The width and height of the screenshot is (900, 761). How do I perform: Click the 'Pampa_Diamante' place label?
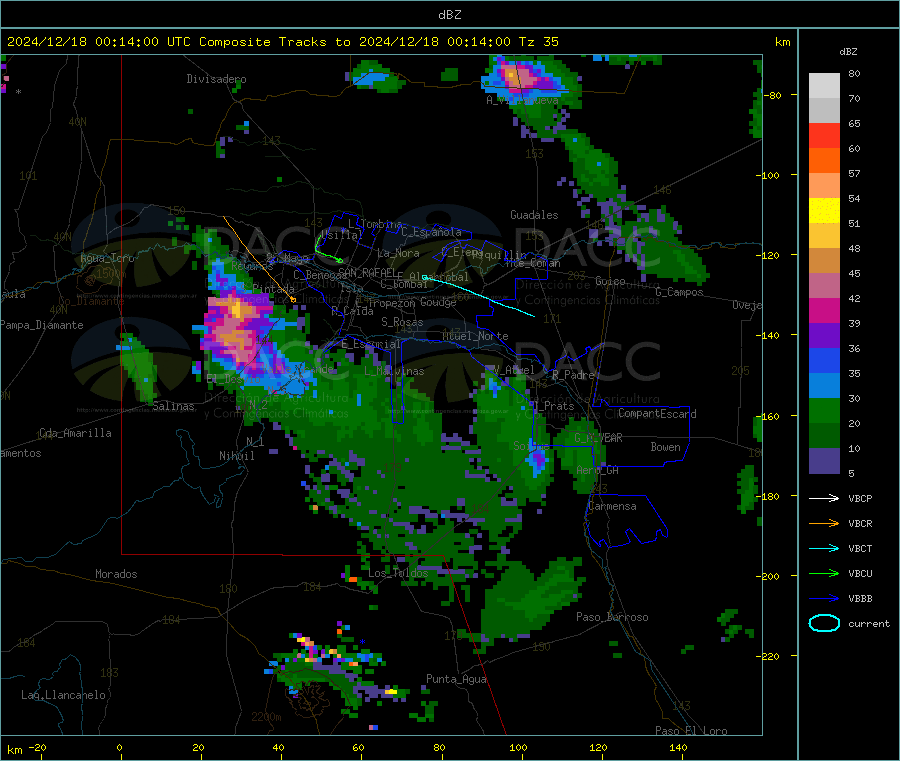tap(42, 325)
